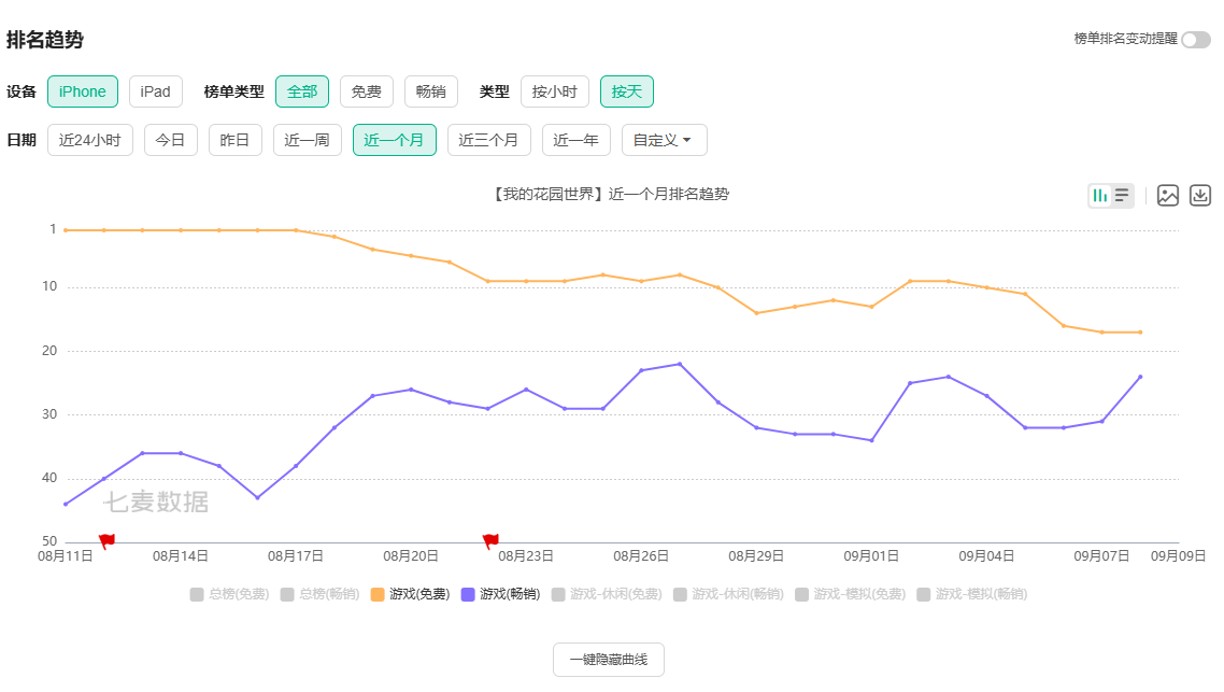Click 一键隐藏曲线 button

(609, 659)
